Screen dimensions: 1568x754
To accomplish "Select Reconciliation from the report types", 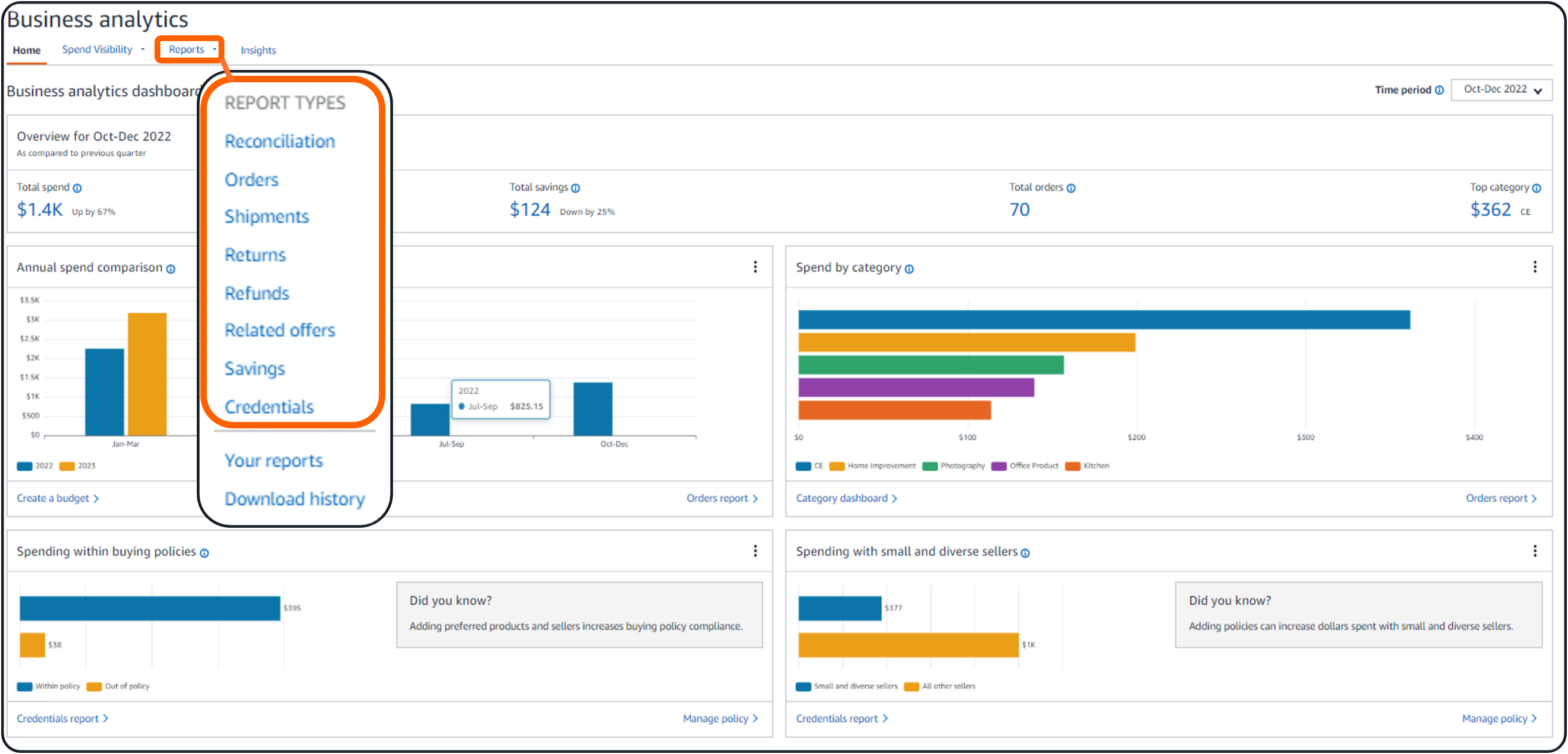I will pyautogui.click(x=280, y=141).
